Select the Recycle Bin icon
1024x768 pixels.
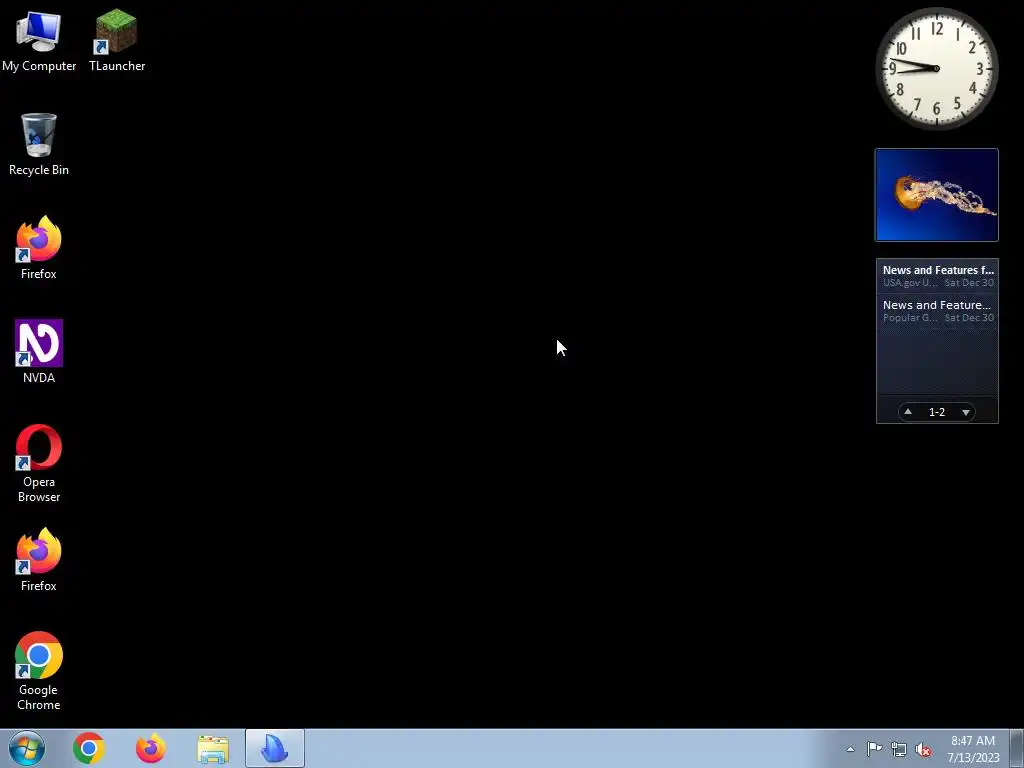point(39,144)
